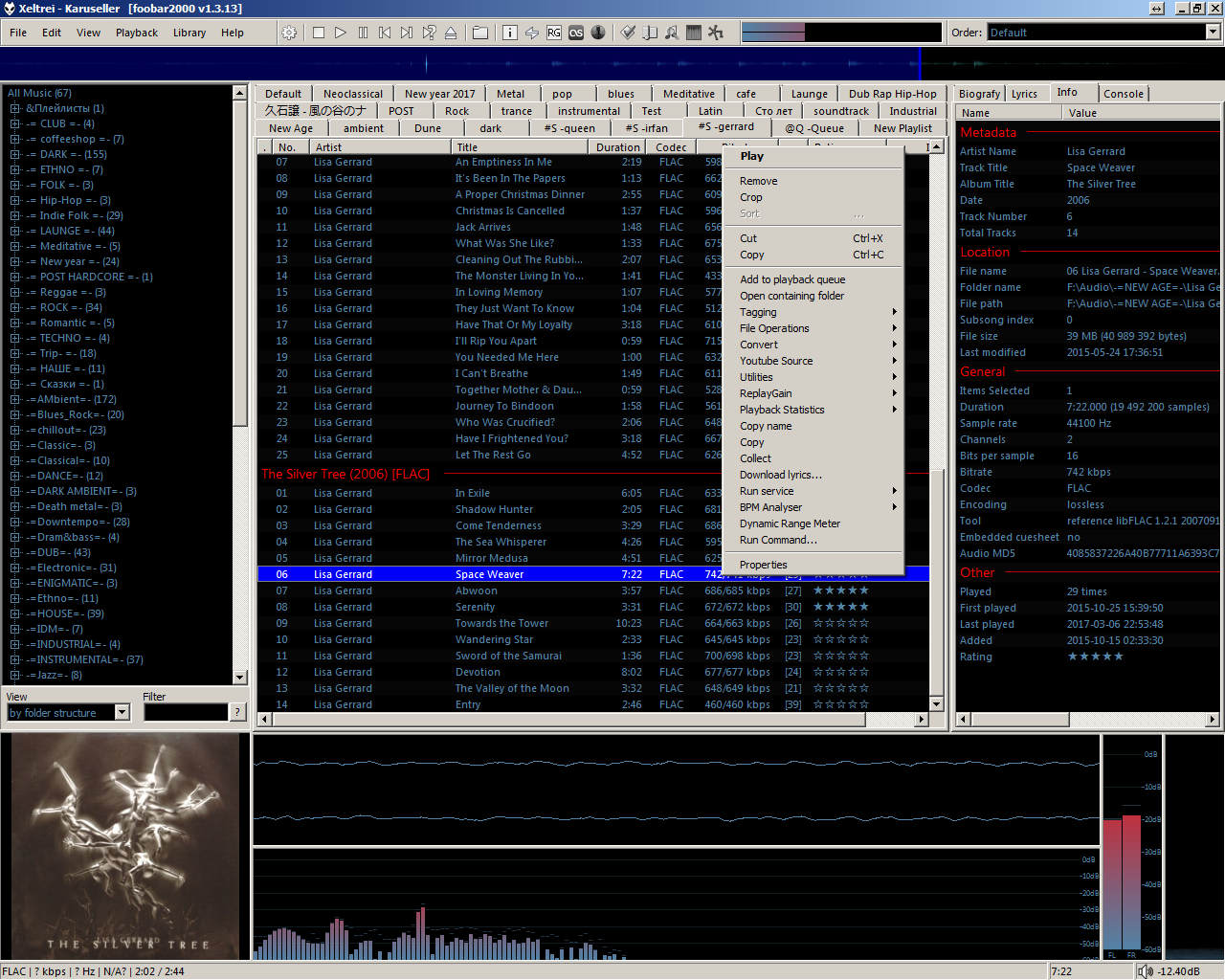Click the RG ReplayGain toolbar icon

pos(554,33)
